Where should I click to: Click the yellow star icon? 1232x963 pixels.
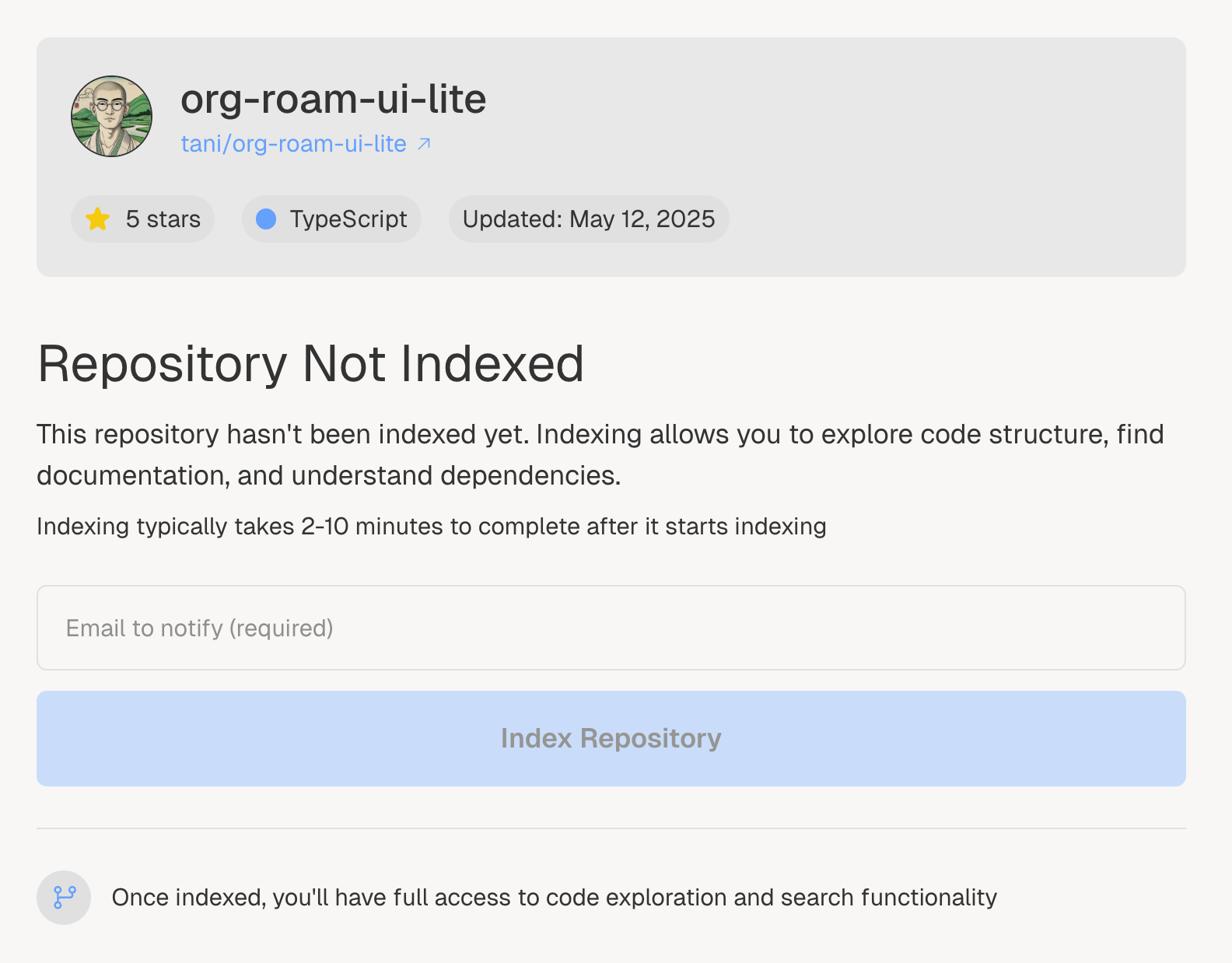coord(98,219)
